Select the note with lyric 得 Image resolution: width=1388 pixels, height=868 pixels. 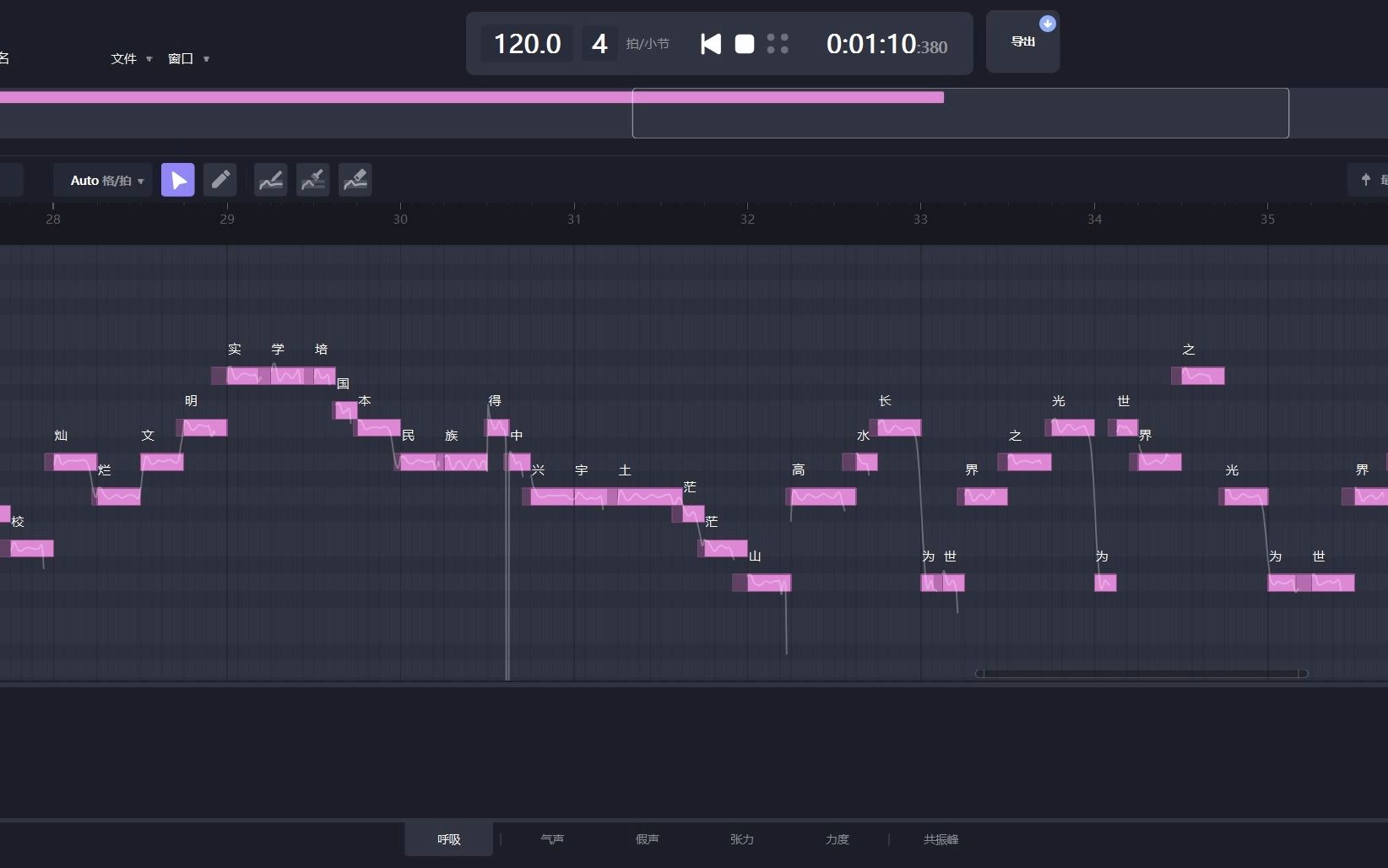coord(497,427)
